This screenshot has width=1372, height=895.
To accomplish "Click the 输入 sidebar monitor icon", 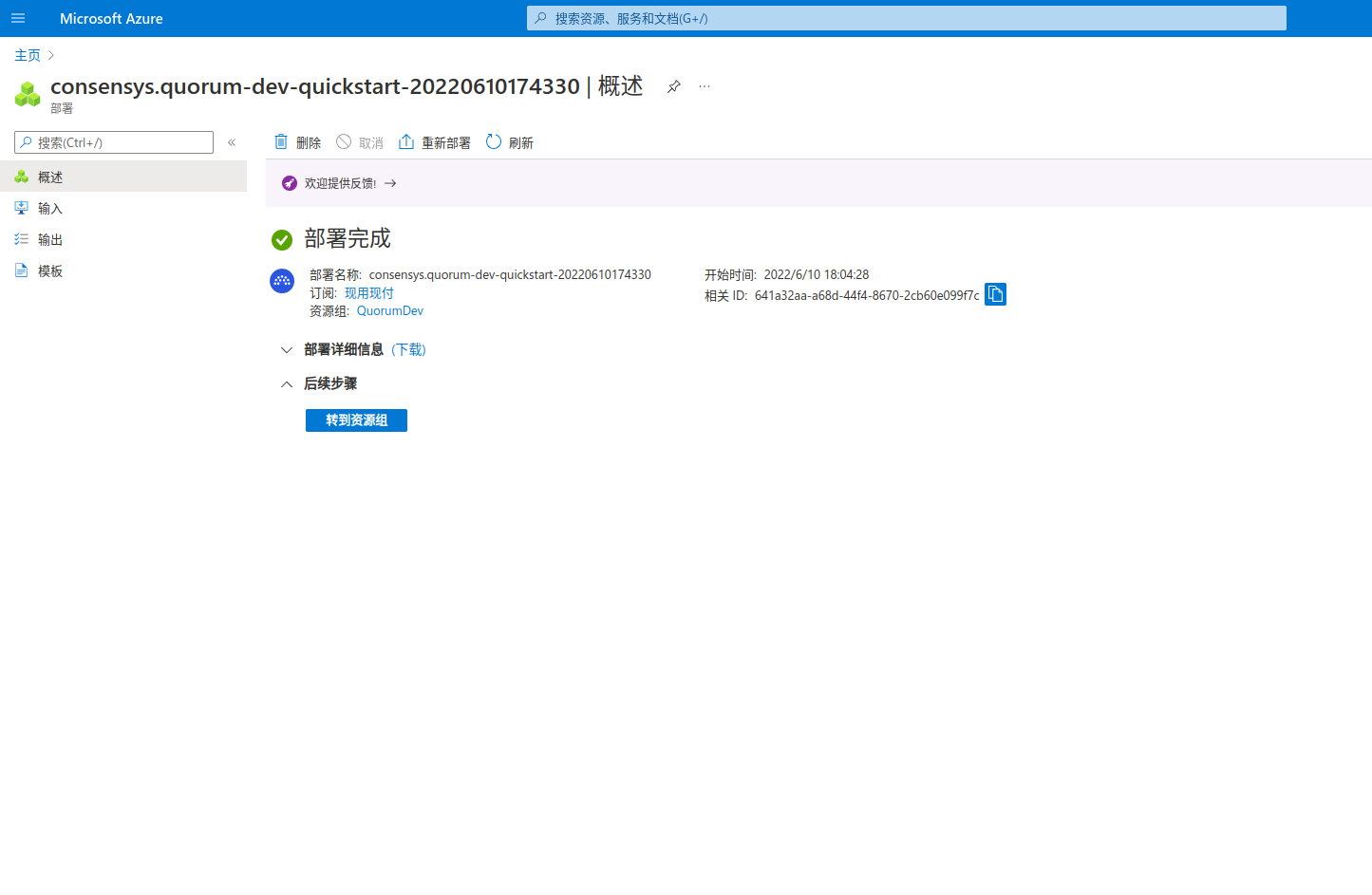I will click(x=21, y=208).
